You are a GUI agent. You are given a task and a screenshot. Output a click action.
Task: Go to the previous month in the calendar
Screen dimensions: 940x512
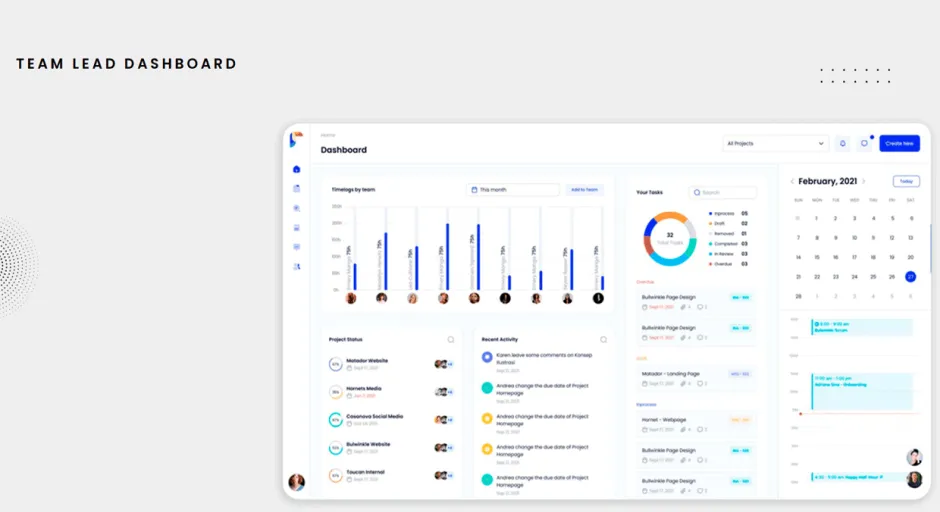pos(792,181)
